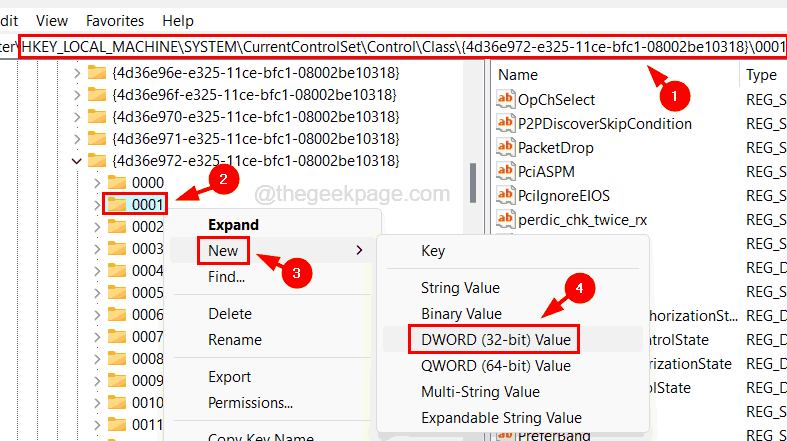The height and width of the screenshot is (441, 787).
Task: Click the OpChSelect string value icon
Action: click(506, 99)
